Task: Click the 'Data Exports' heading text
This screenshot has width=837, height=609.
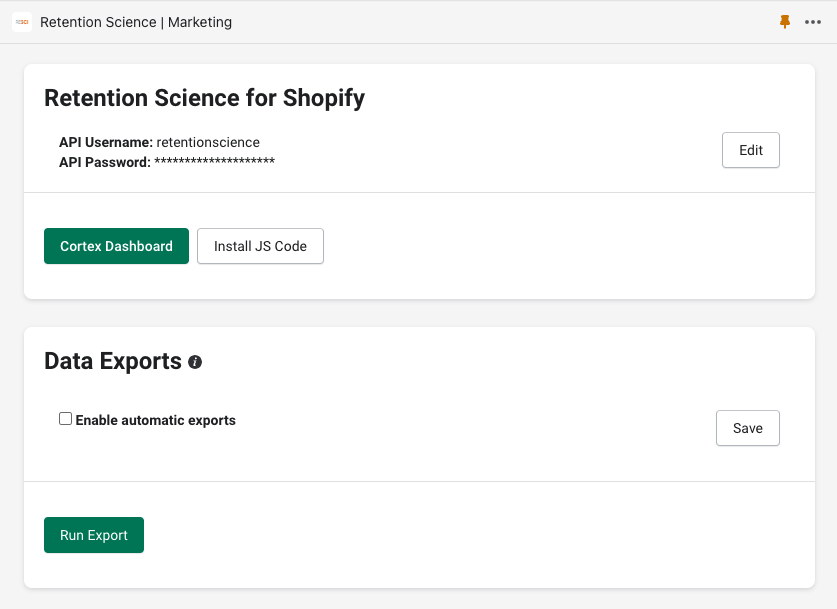Action: [x=113, y=361]
